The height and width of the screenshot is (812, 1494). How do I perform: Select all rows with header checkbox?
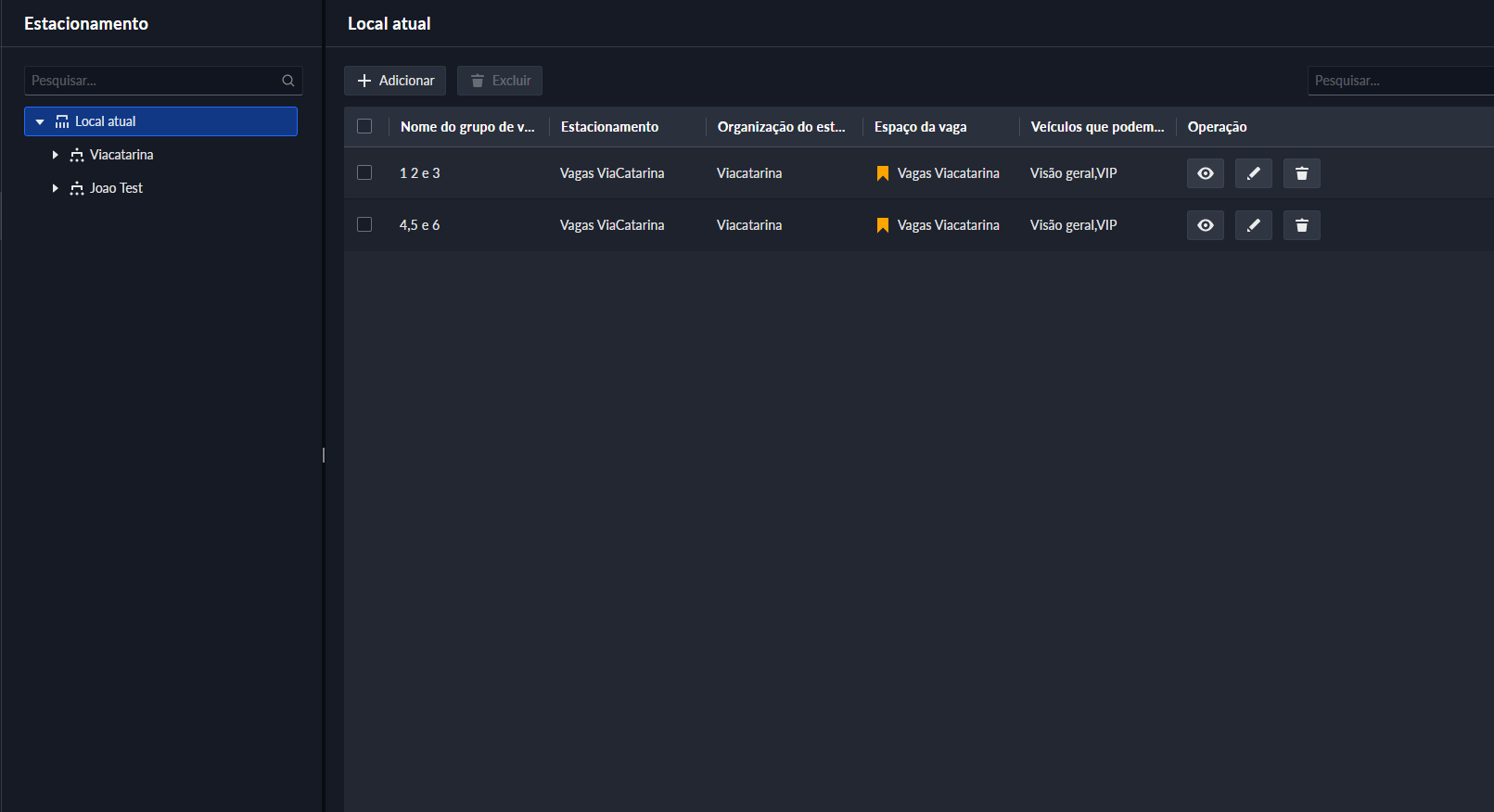(364, 127)
